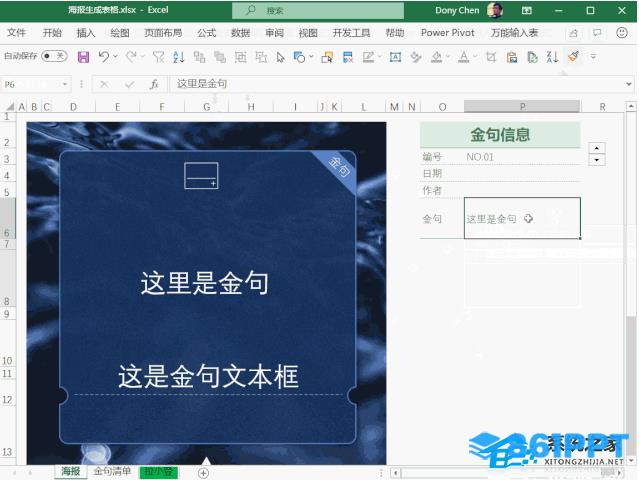Add a new sheet with plus button
639x480 pixels.
pyautogui.click(x=203, y=473)
